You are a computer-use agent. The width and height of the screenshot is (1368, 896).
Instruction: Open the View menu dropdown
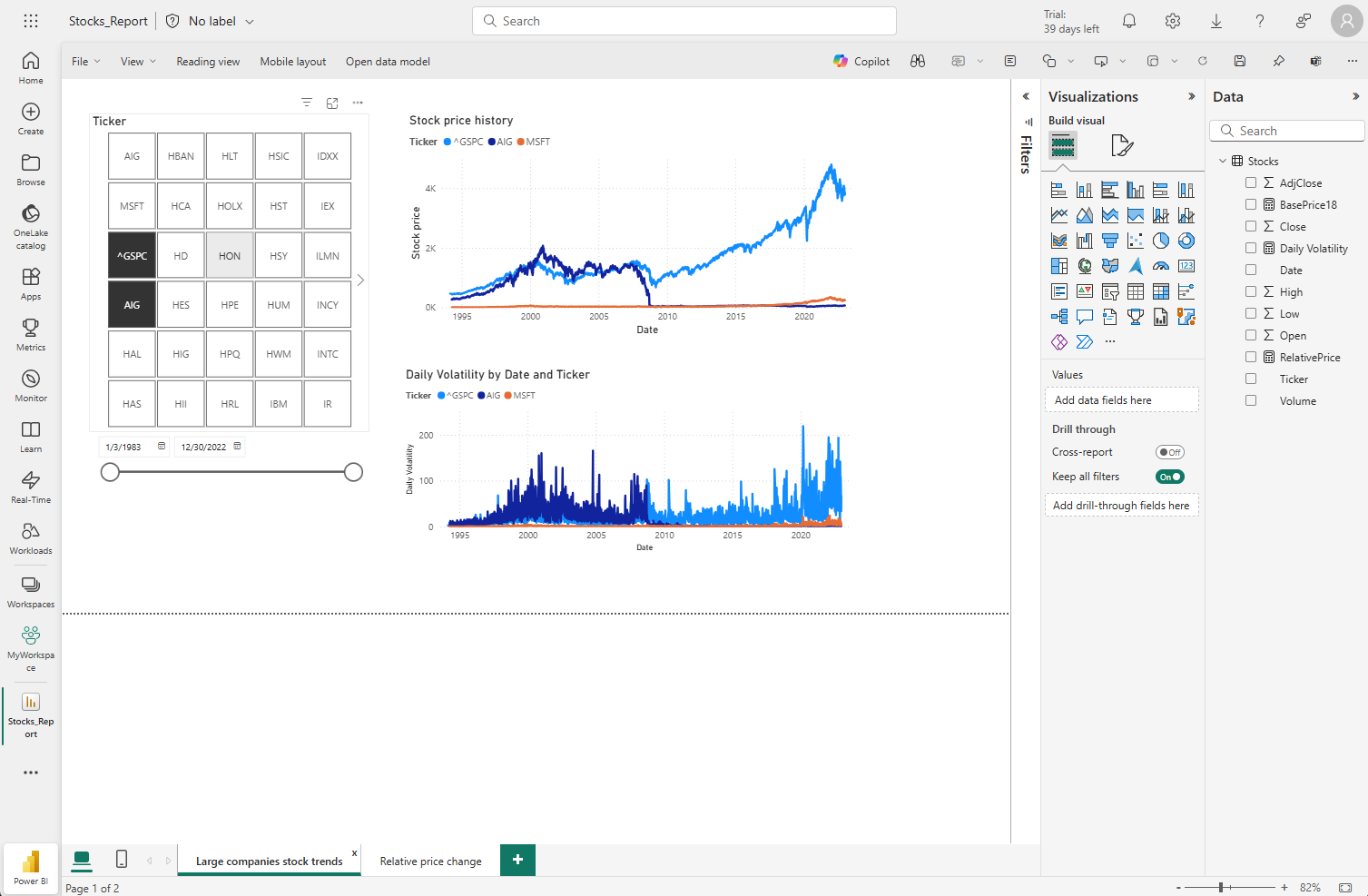pyautogui.click(x=138, y=62)
